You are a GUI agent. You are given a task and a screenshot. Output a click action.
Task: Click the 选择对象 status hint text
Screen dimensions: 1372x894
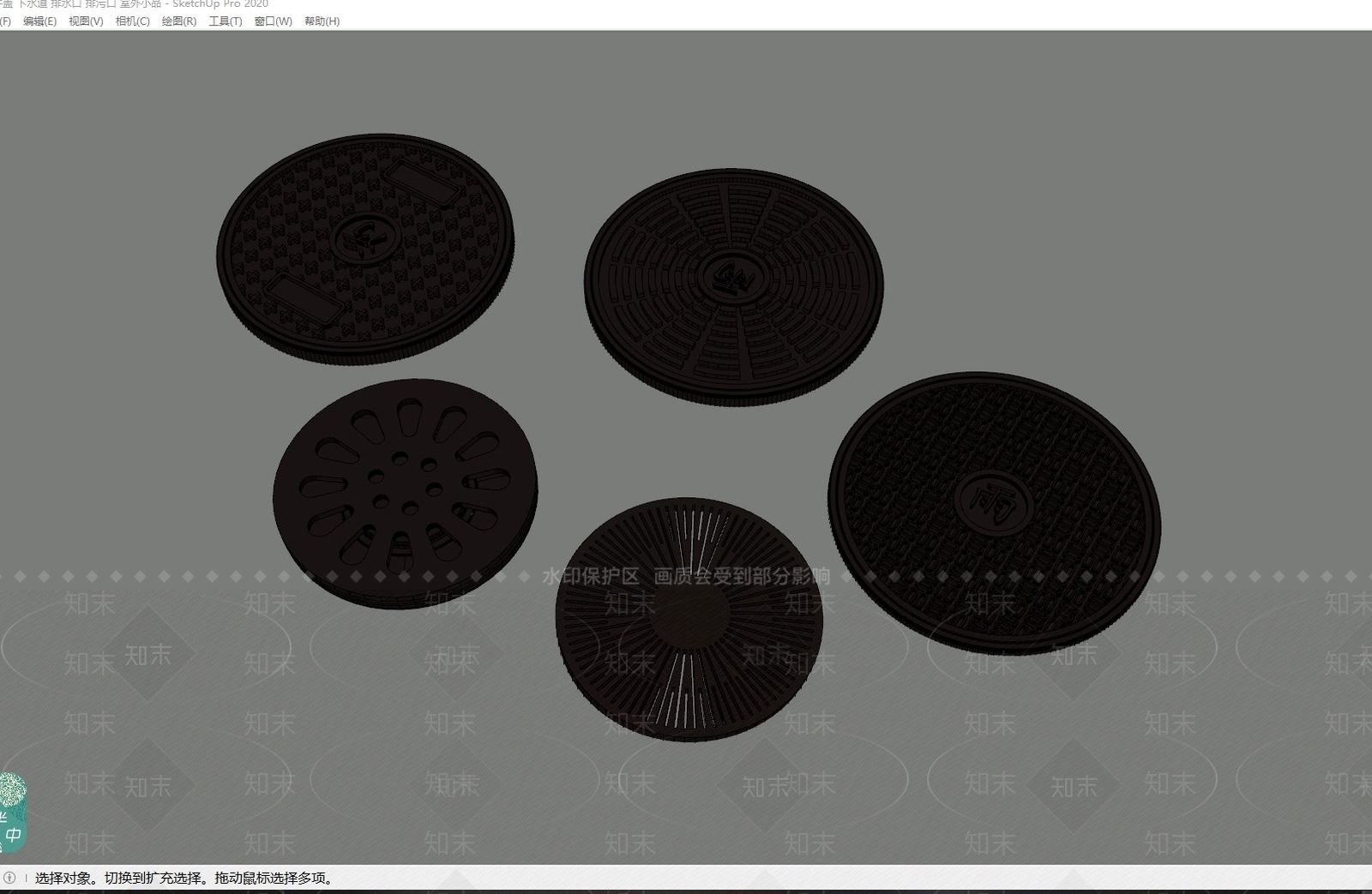click(62, 878)
